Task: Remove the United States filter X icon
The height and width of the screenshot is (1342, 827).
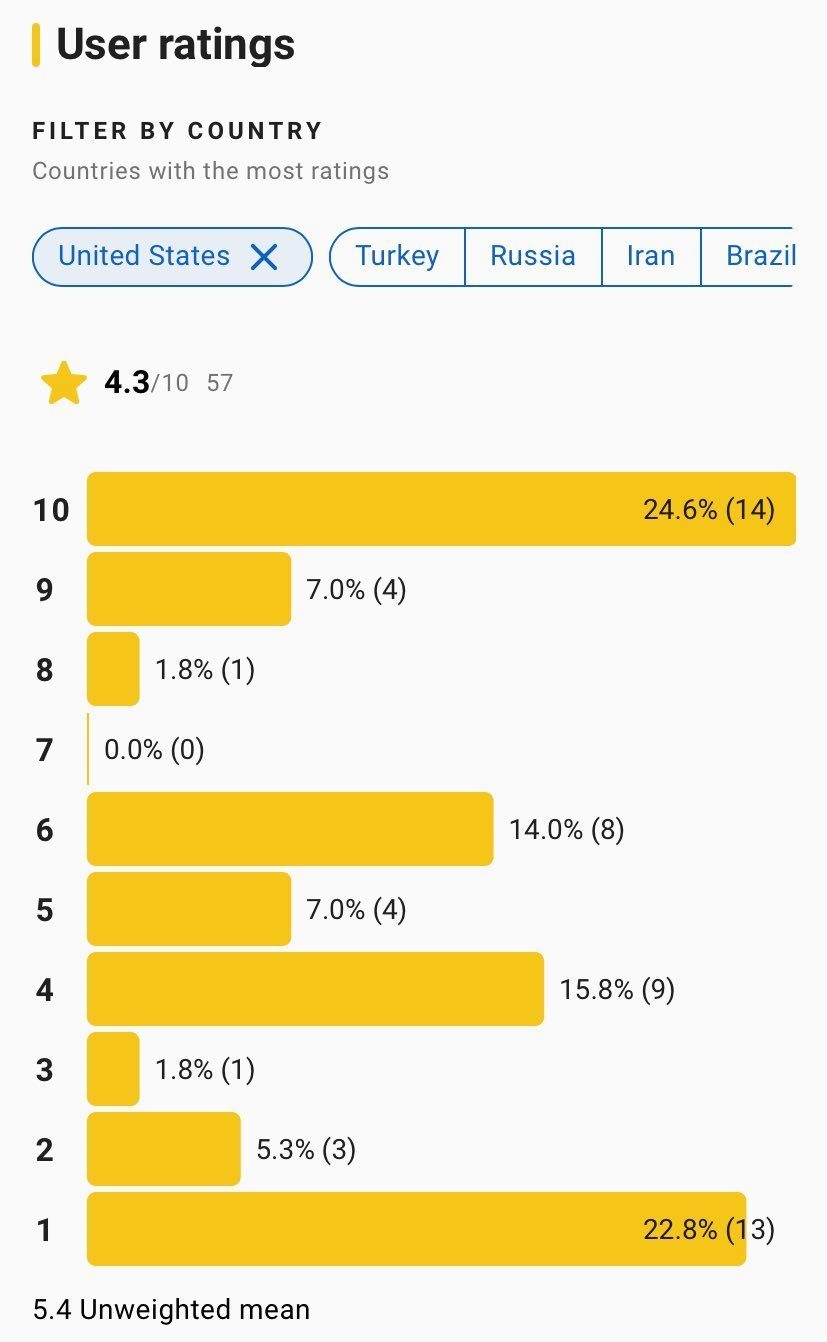Action: click(x=264, y=257)
